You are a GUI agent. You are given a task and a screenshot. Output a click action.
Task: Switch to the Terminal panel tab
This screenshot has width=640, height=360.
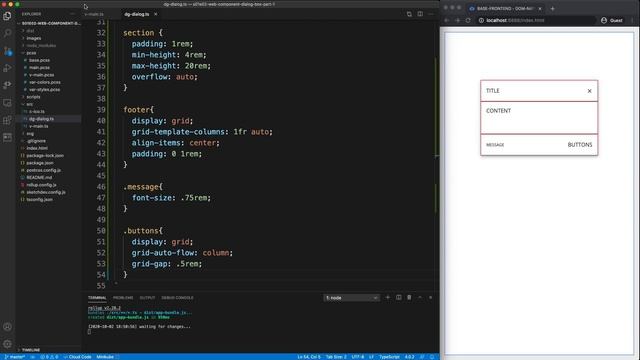(x=97, y=298)
